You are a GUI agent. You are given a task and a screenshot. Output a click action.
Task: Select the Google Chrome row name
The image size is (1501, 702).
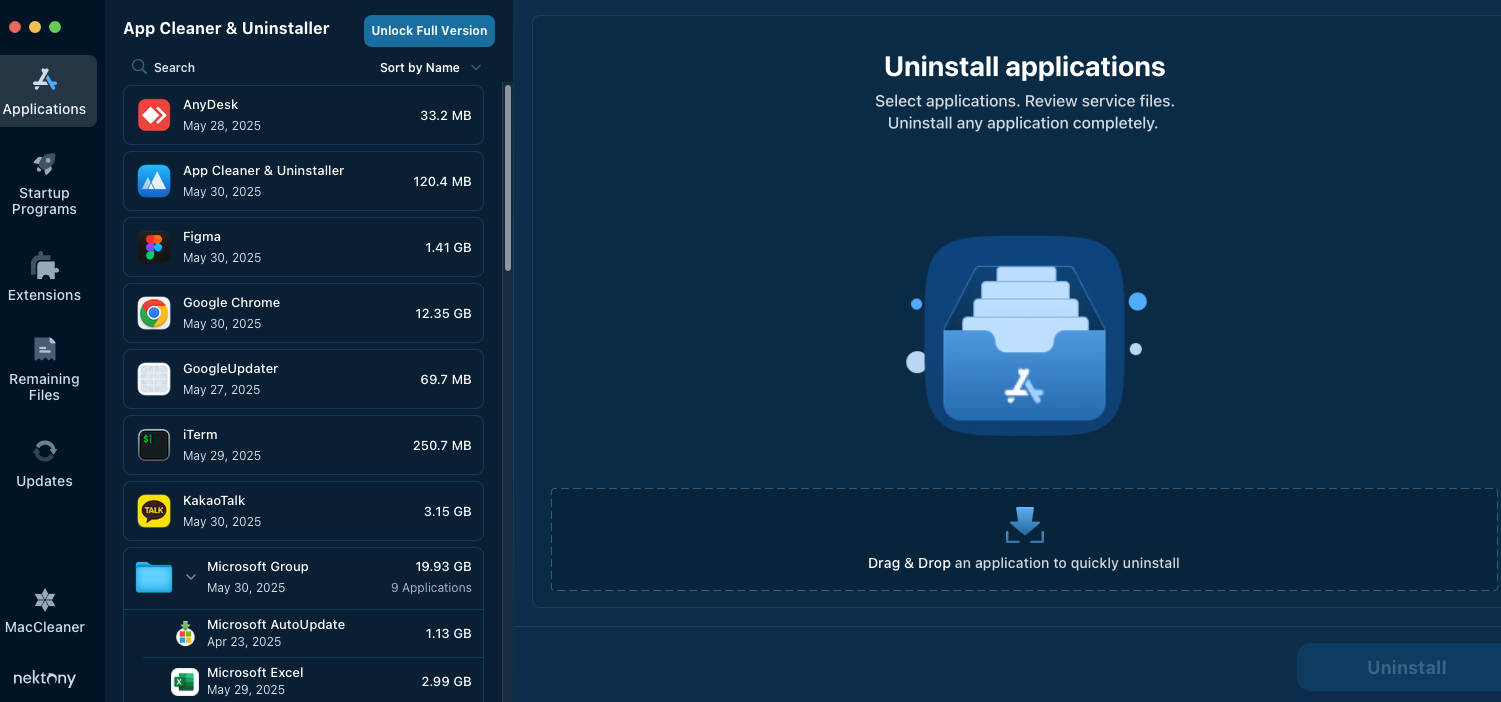(231, 303)
